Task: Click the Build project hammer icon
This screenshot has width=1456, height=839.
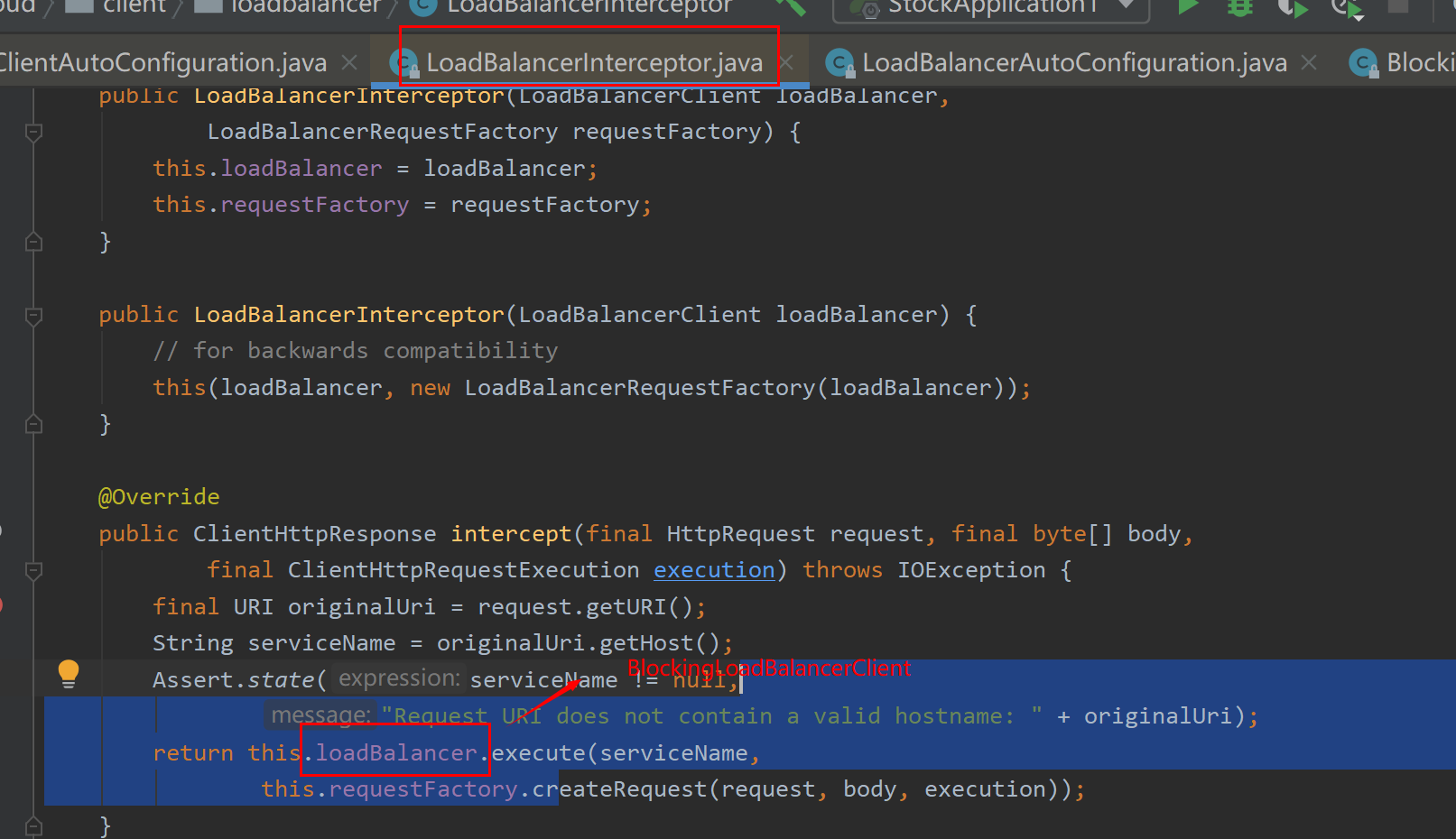Action: pos(792,7)
